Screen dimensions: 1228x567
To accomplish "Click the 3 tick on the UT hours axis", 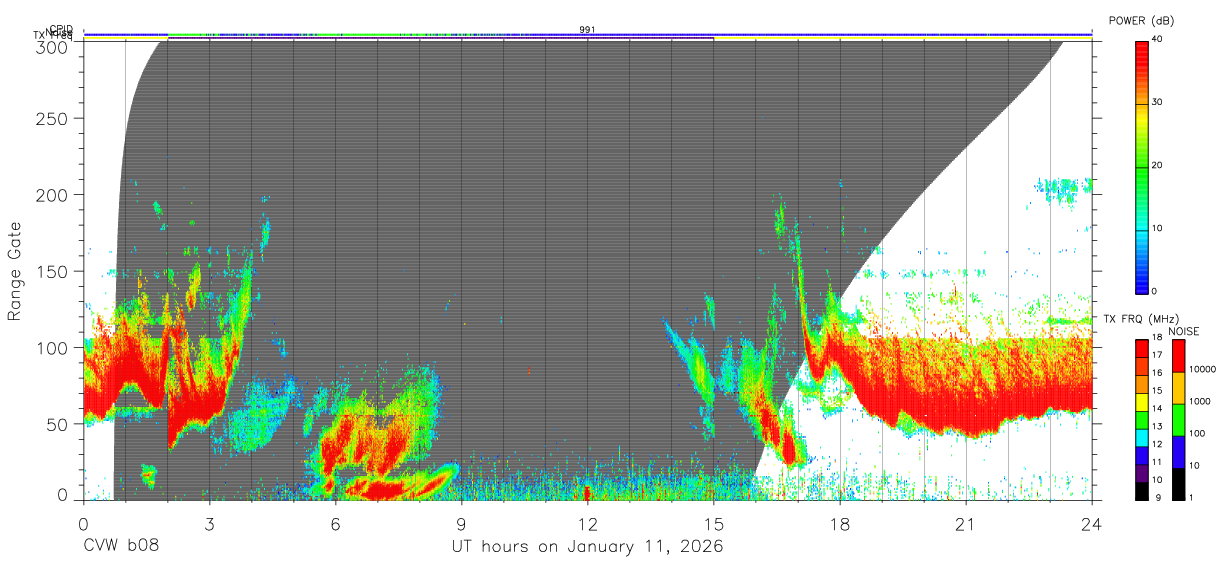I will coord(209,523).
